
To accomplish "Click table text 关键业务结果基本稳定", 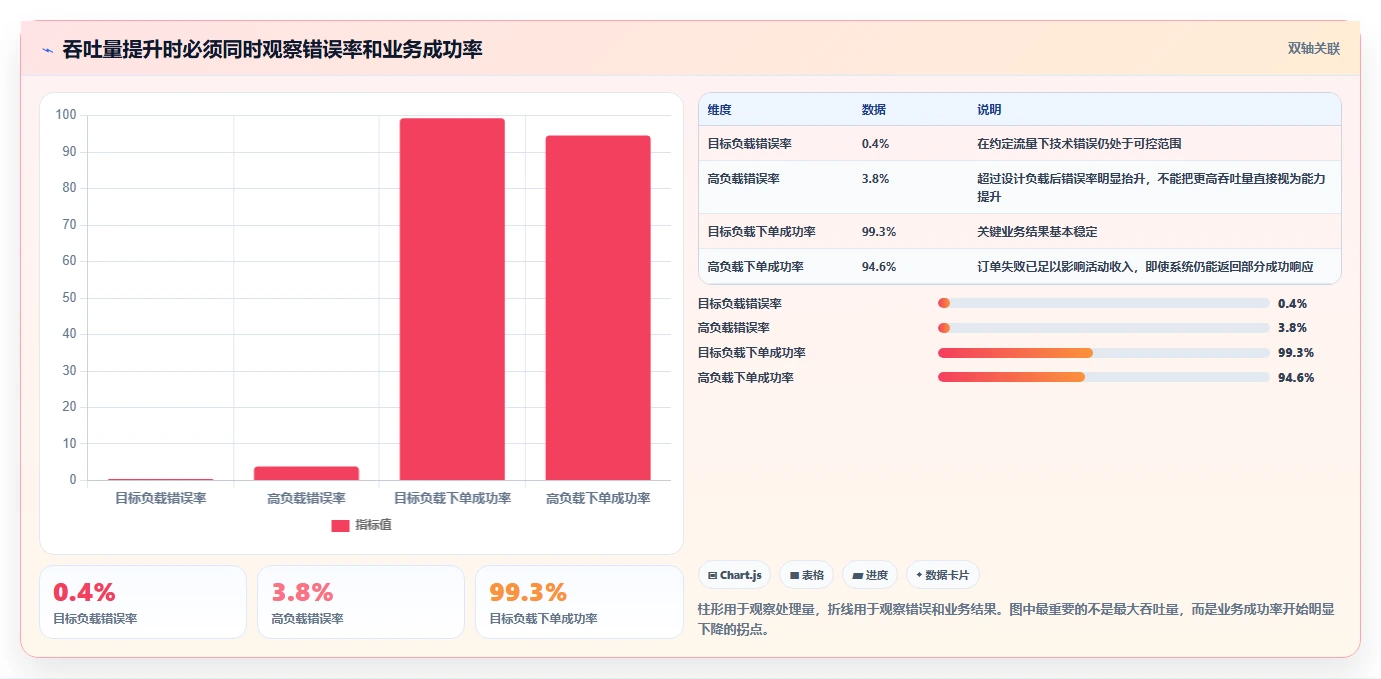I will 1037,232.
